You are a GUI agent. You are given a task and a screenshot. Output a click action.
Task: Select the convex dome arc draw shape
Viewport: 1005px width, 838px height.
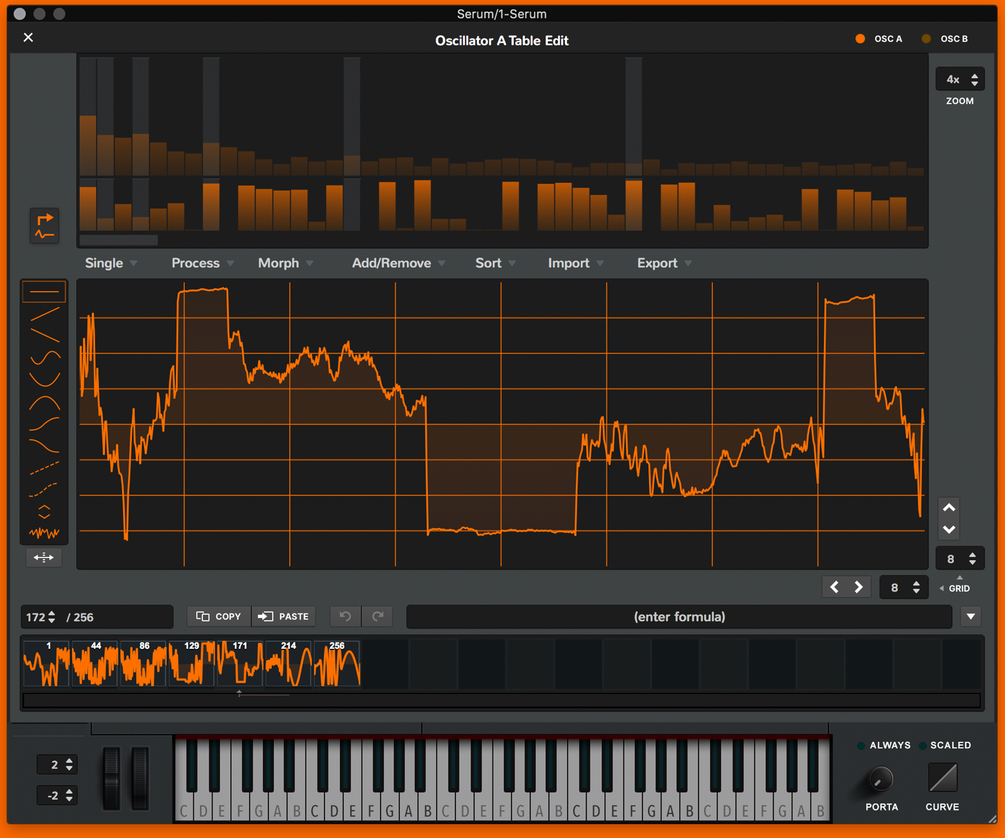[x=44, y=402]
